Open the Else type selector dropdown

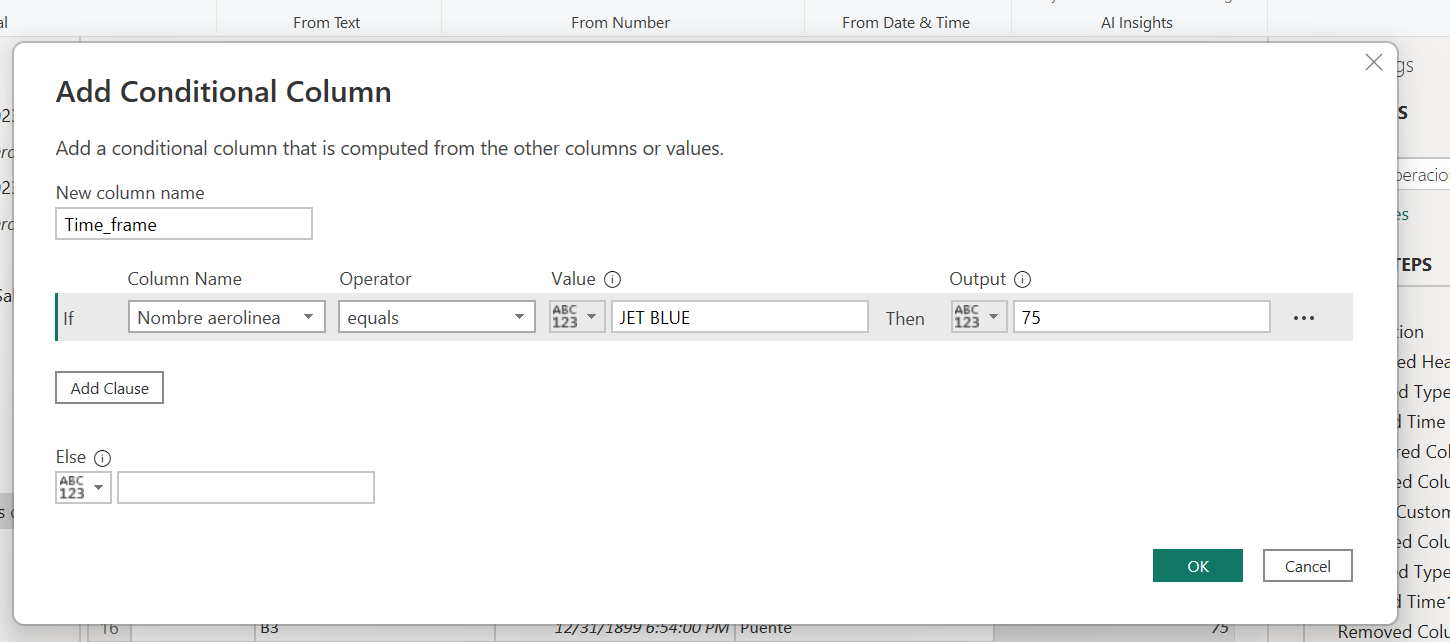click(x=84, y=487)
